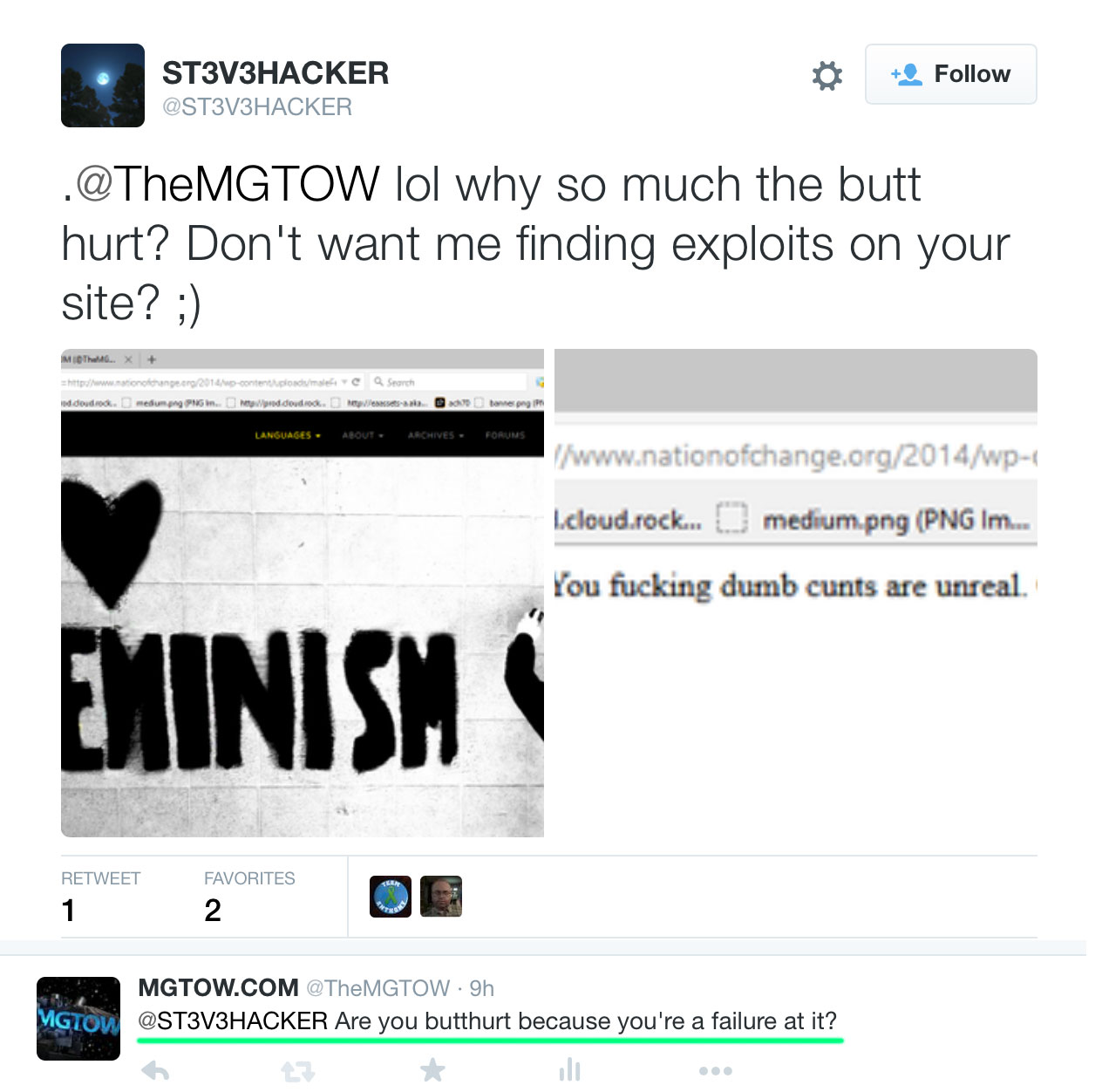Open the MGTOW.COM profile avatar

click(78, 1019)
